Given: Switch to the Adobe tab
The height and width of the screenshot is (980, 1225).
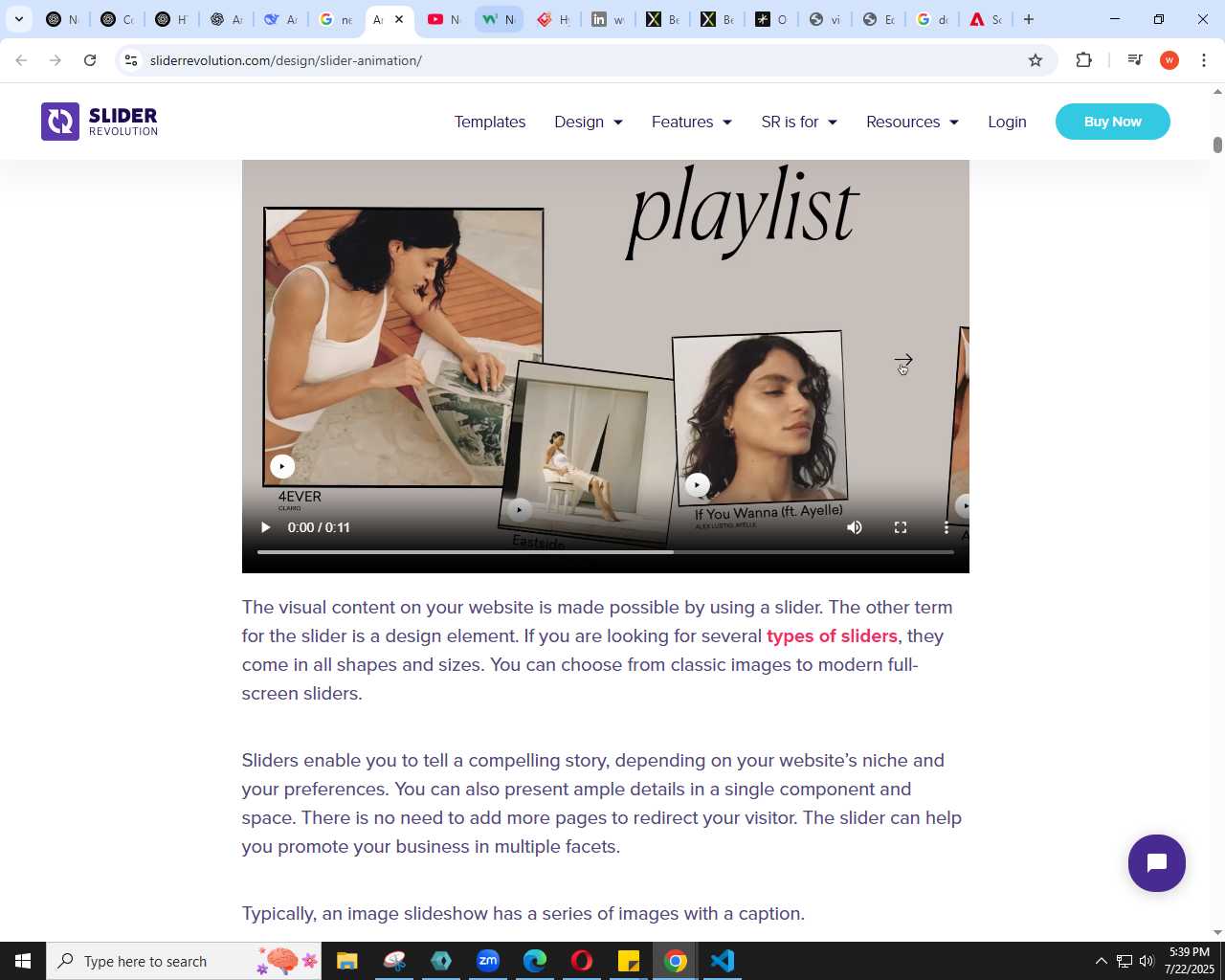Looking at the screenshot, I should tap(986, 19).
